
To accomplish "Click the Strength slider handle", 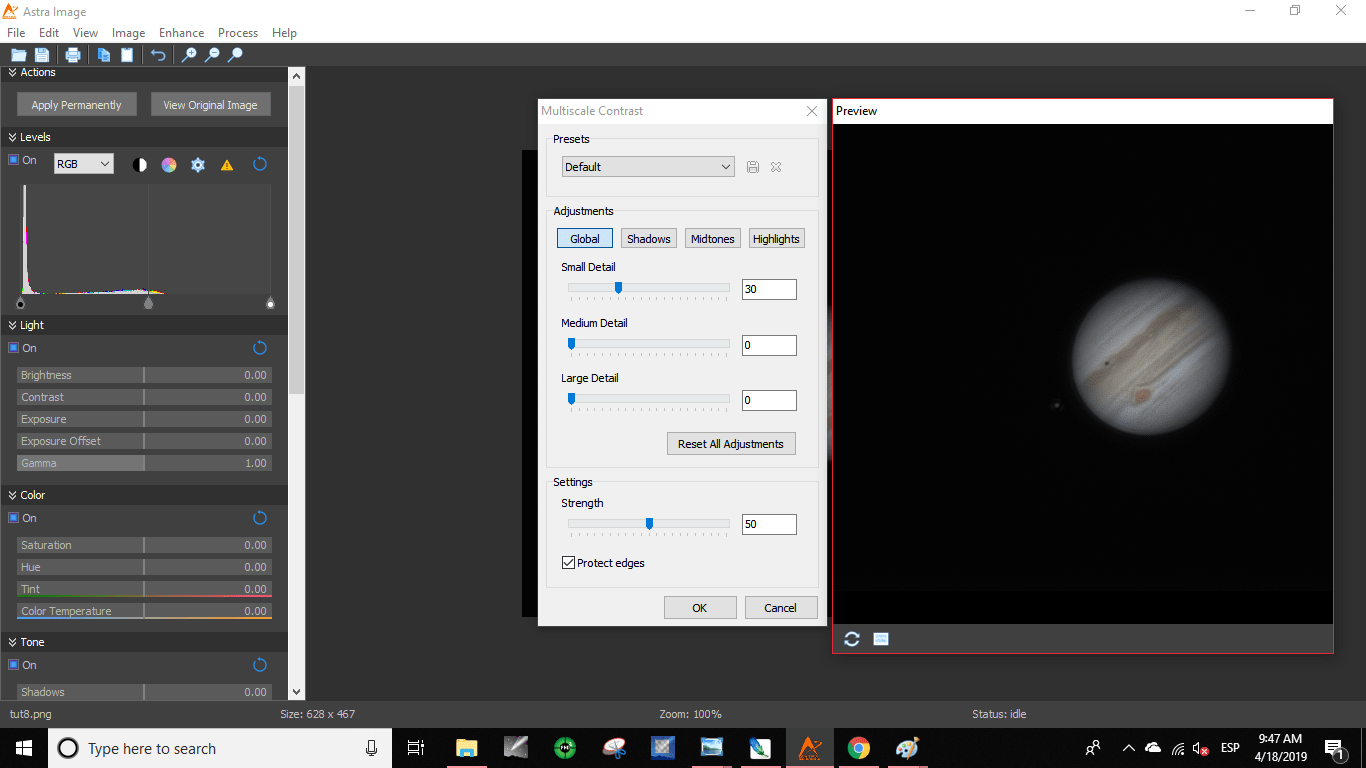I will coord(649,523).
